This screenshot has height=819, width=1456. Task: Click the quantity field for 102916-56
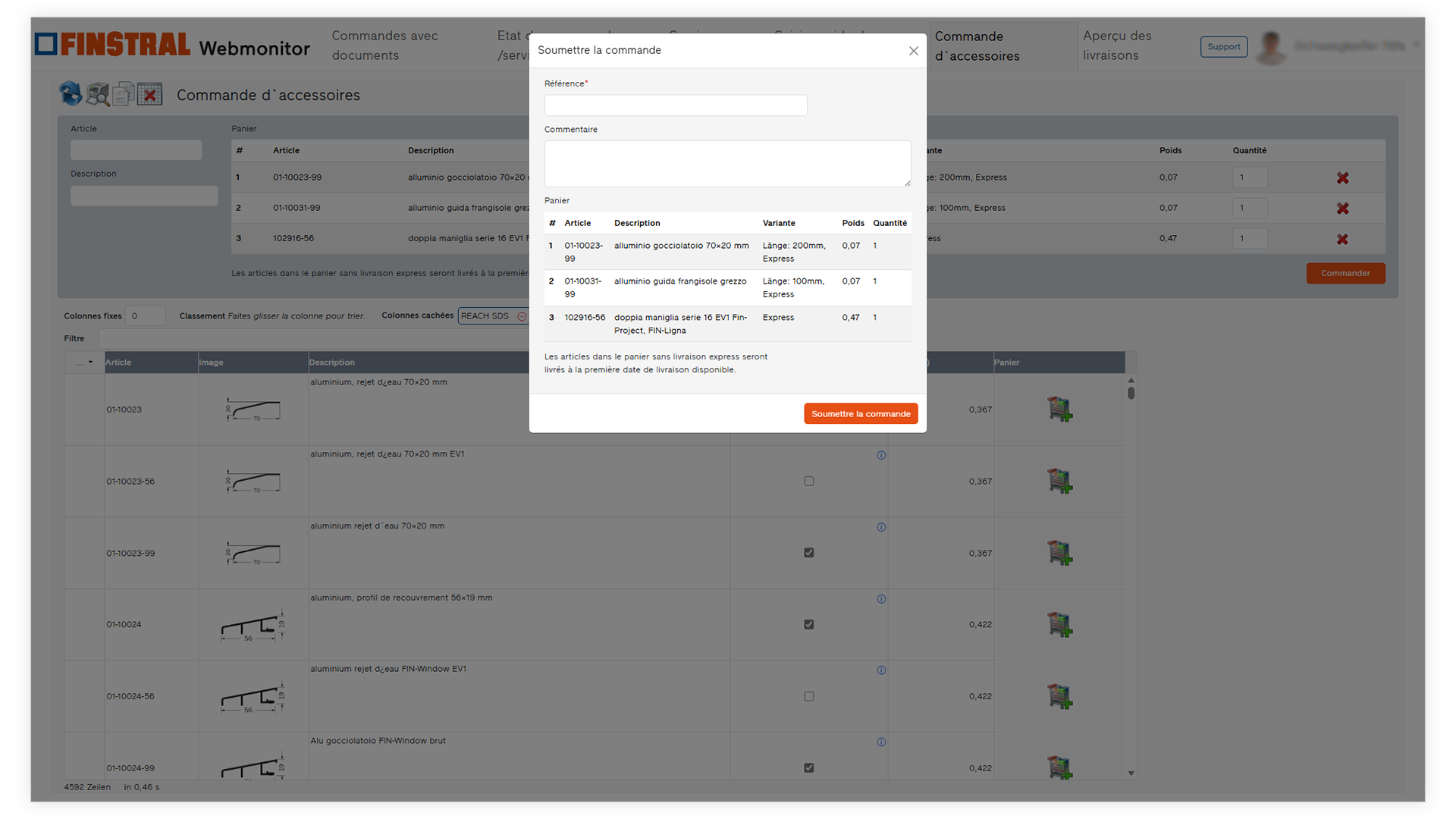(1250, 238)
